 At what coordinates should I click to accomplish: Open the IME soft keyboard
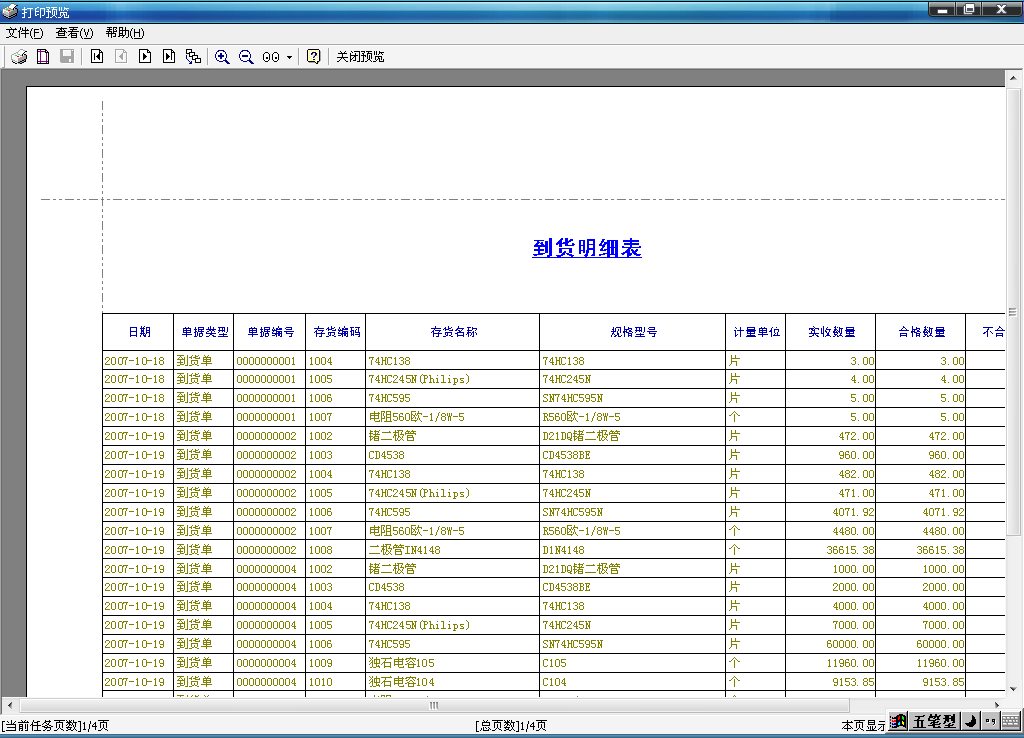(x=1010, y=721)
